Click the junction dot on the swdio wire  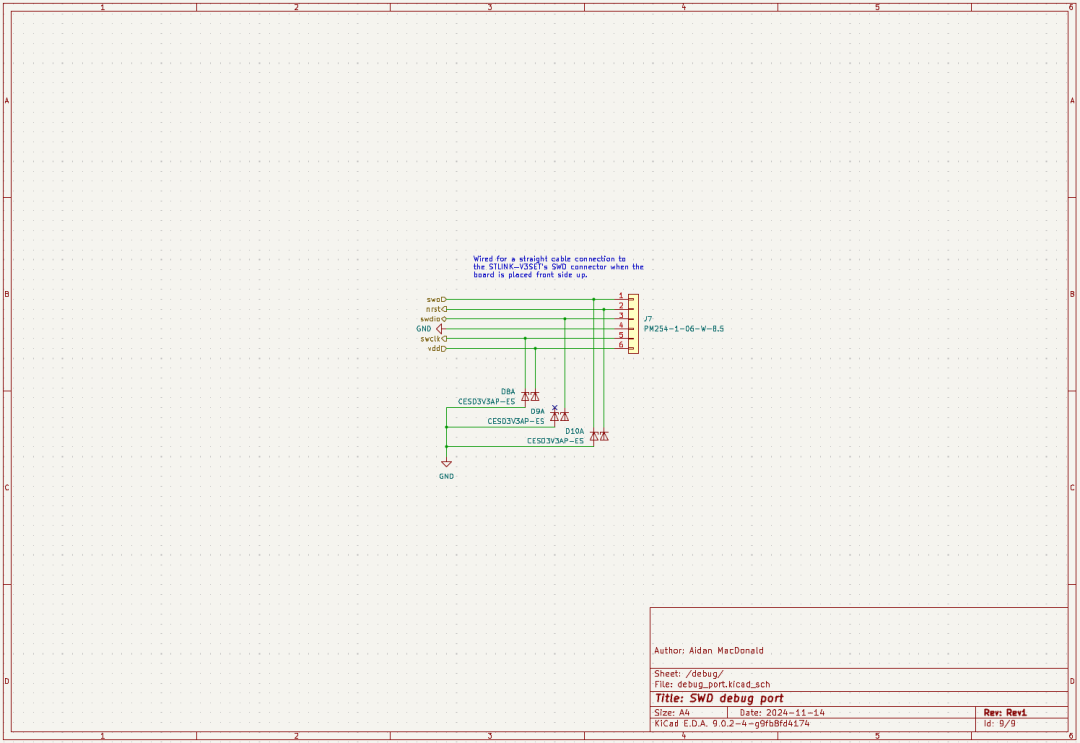(x=565, y=319)
